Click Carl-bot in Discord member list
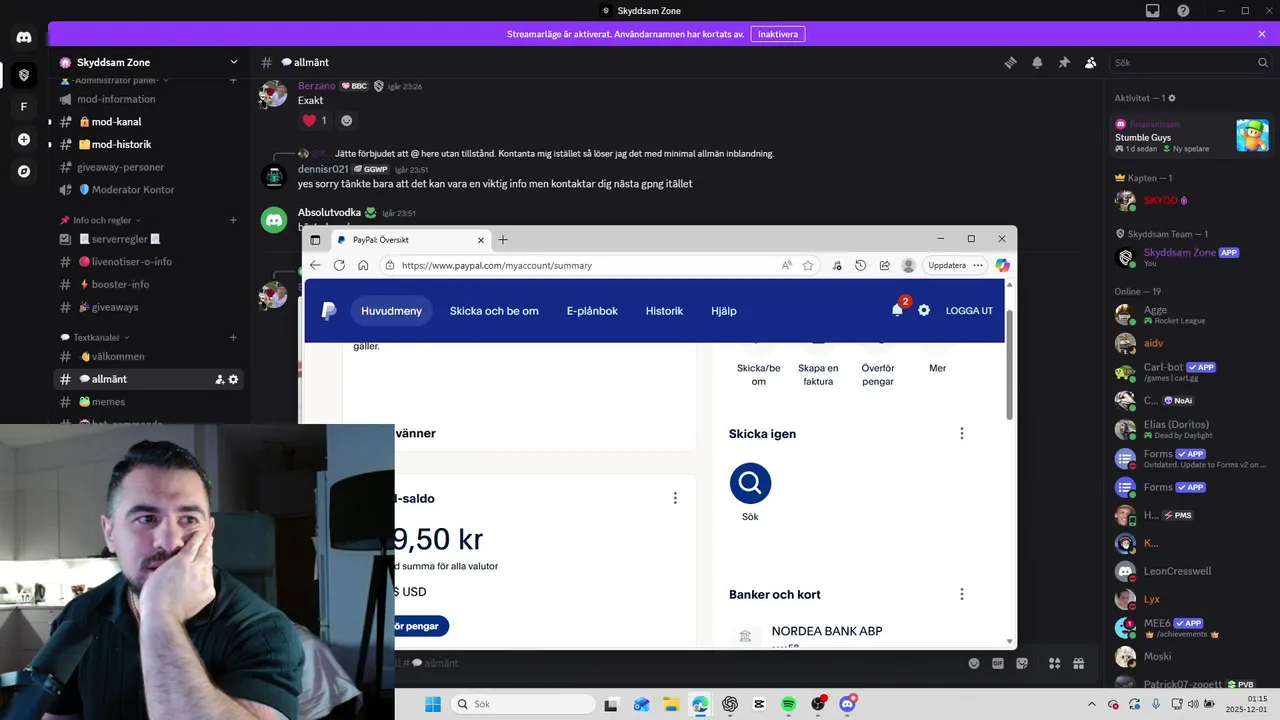The image size is (1280, 720). pyautogui.click(x=1191, y=372)
